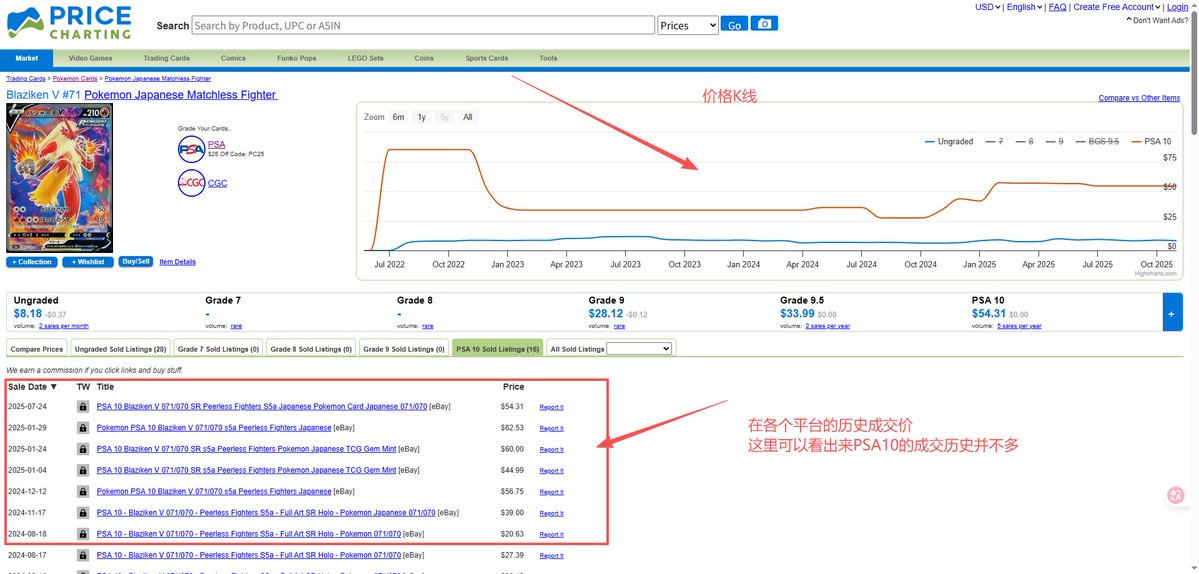Toggle BGS 9.5 series in chart legend
The width and height of the screenshot is (1199, 574).
pos(1098,141)
